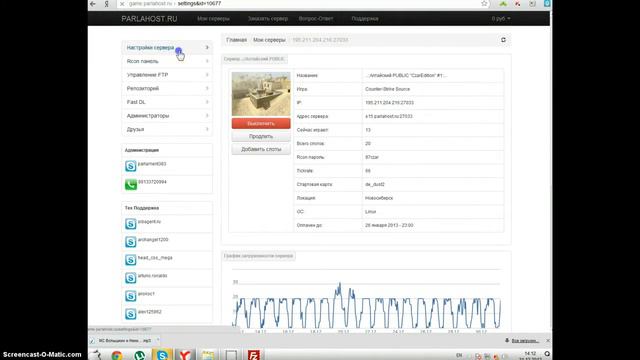This screenshot has width=640, height=360.
Task: Click the red extension icon in browser toolbar
Action: click(x=518, y=3)
